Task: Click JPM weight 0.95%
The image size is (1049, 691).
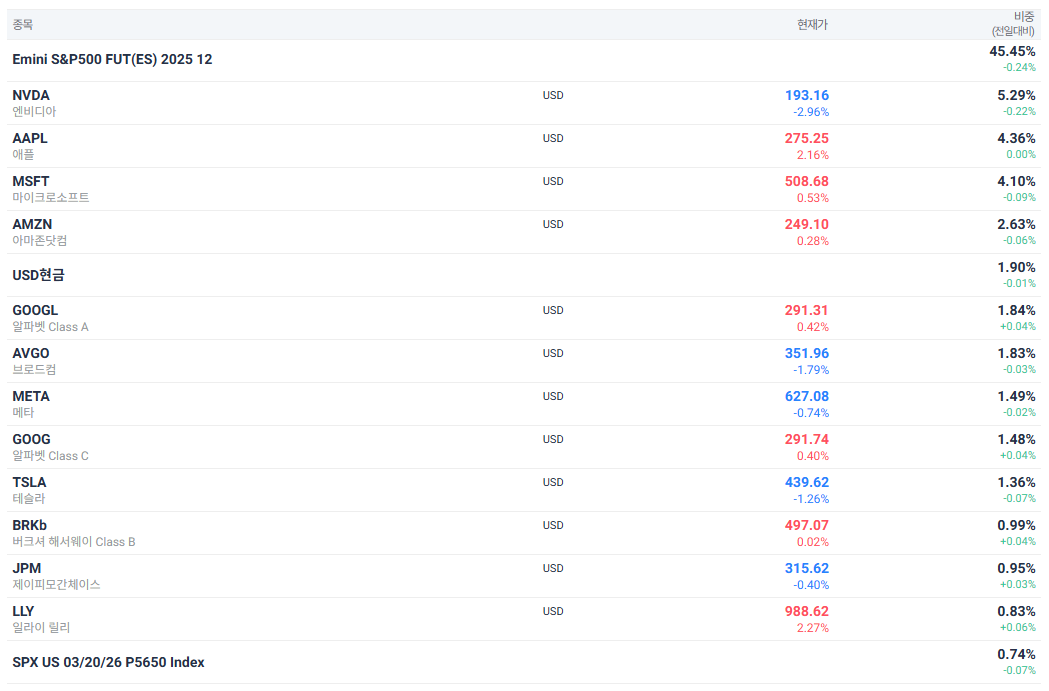Action: click(x=1016, y=568)
